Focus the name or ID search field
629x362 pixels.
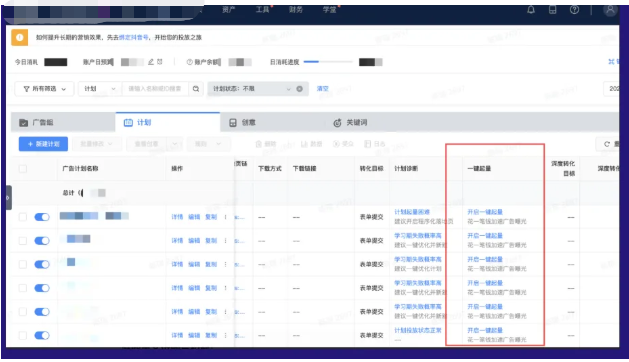coord(155,89)
